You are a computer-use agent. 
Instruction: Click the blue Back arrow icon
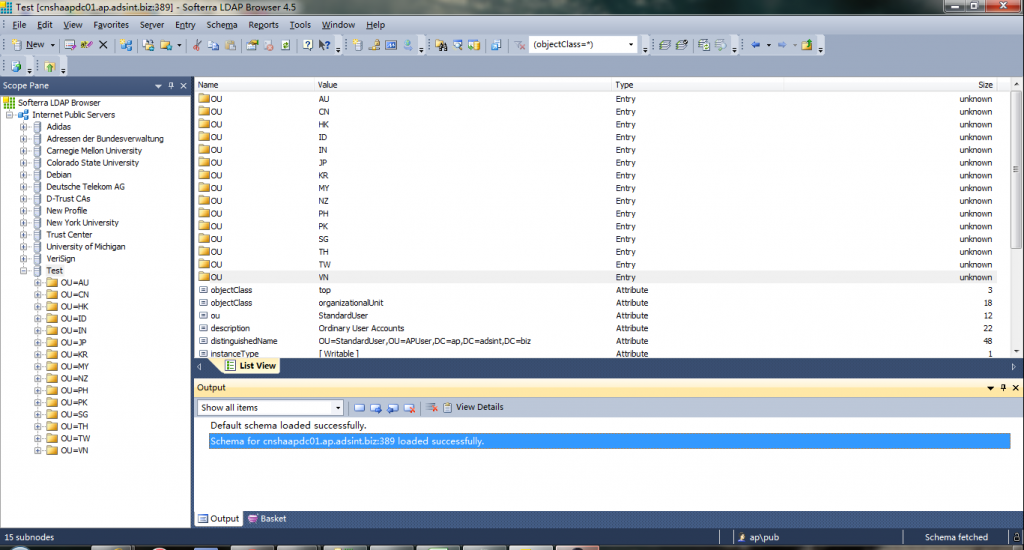coord(755,45)
